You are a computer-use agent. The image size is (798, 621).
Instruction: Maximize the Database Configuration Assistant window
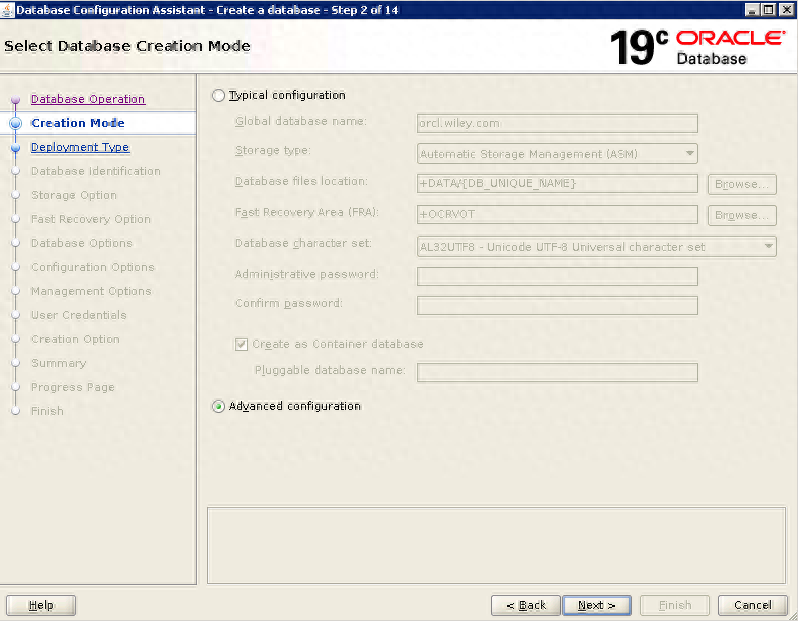tap(770, 9)
